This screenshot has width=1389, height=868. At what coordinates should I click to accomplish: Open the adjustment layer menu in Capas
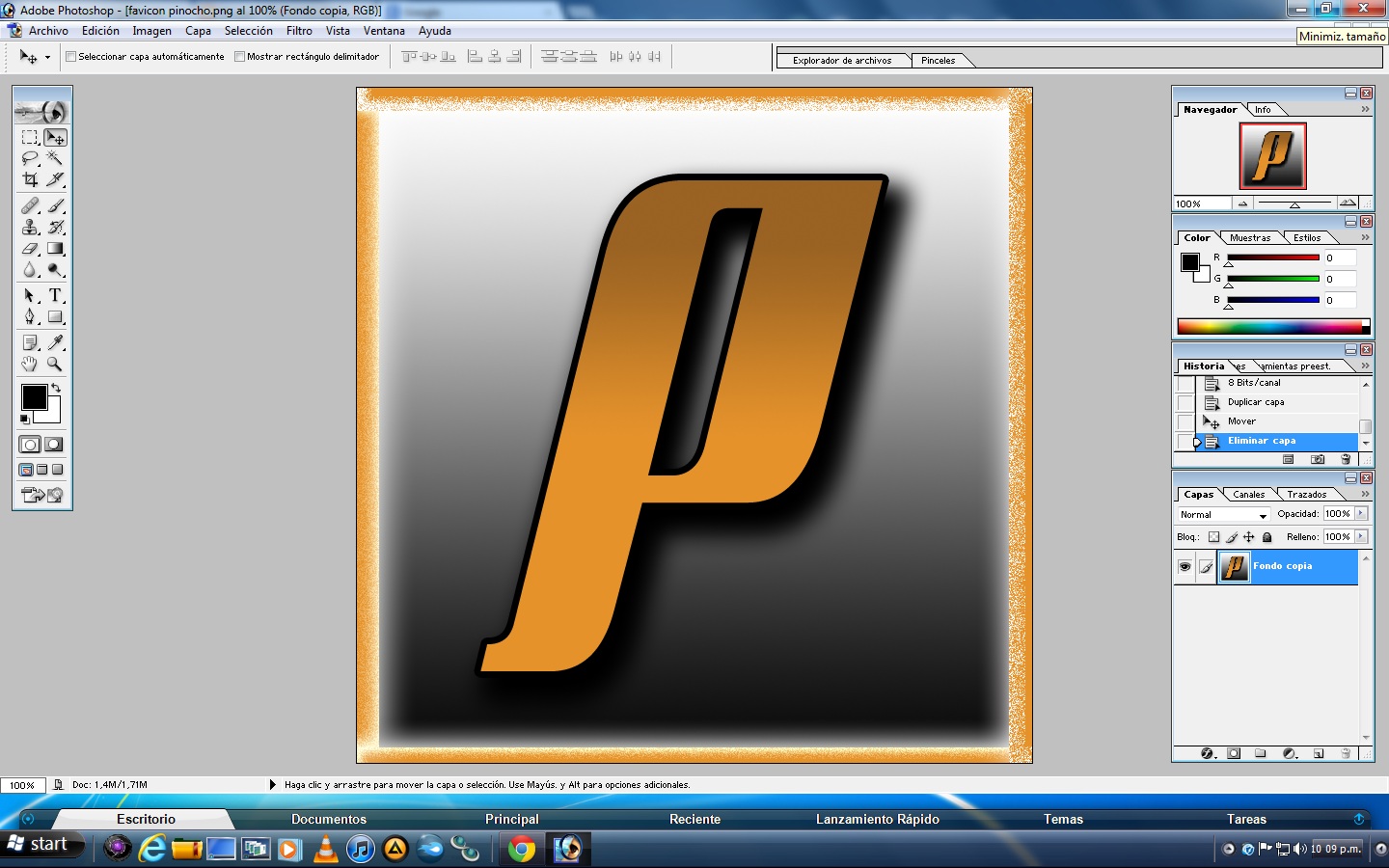coord(1290,753)
